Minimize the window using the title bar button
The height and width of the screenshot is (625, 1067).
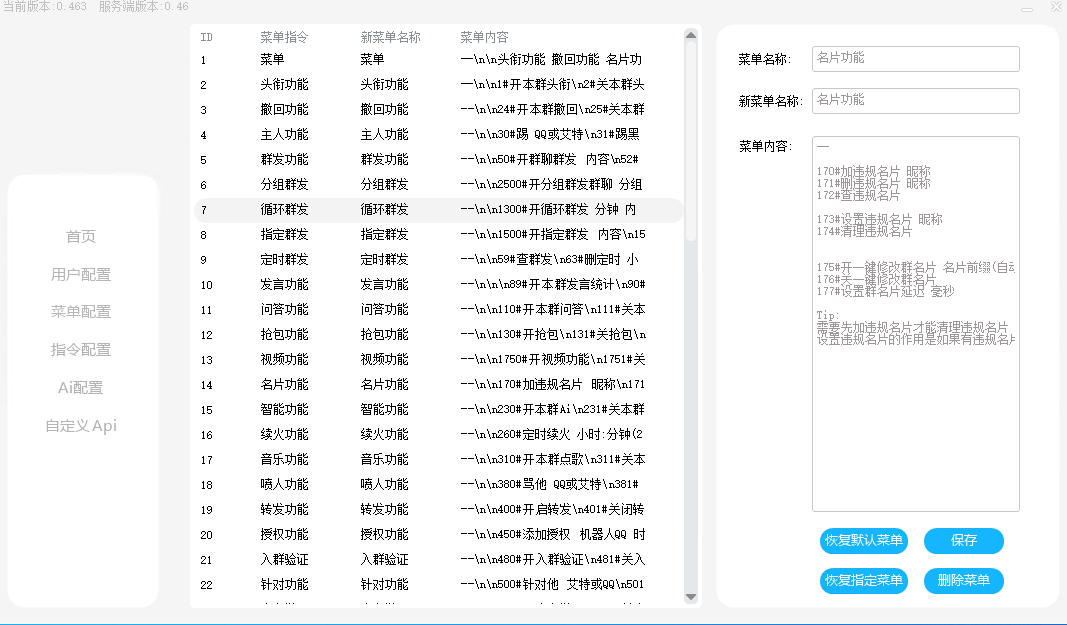click(x=1027, y=9)
